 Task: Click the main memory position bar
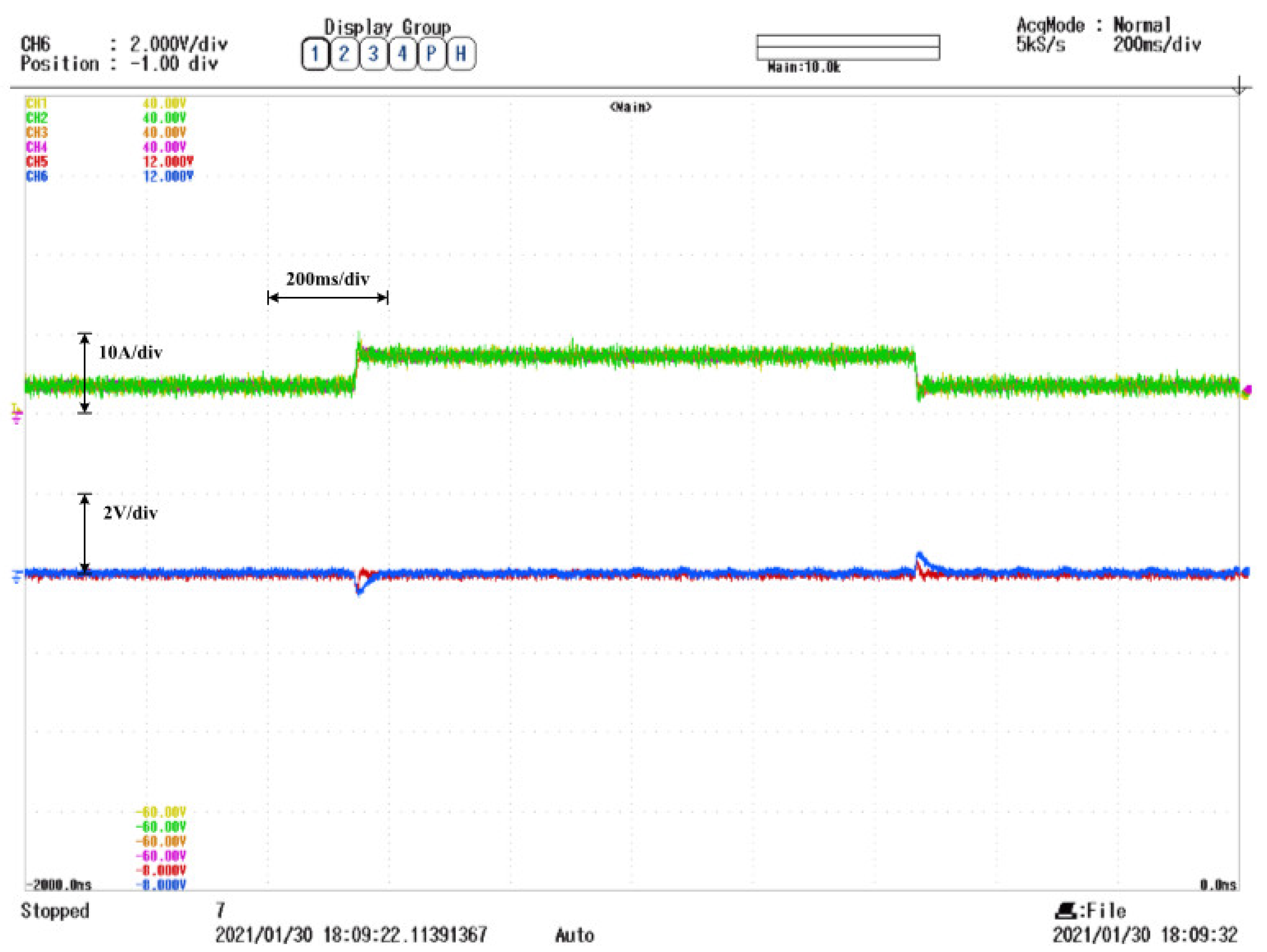point(848,47)
